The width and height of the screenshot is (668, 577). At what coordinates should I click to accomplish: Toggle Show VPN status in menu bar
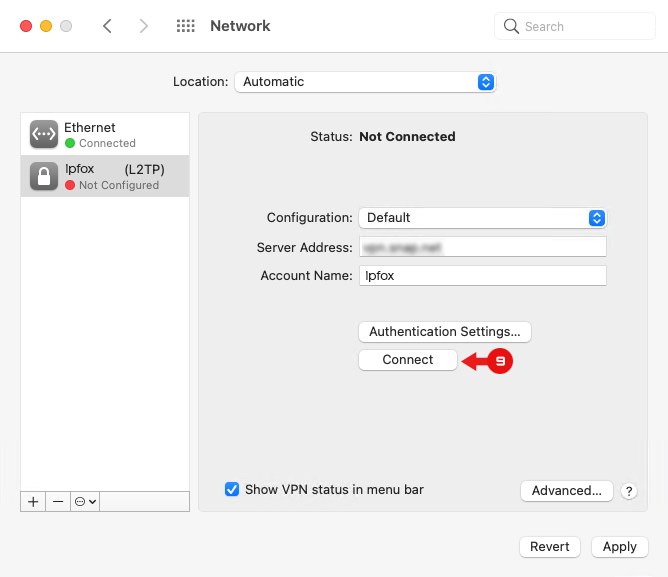coord(232,489)
